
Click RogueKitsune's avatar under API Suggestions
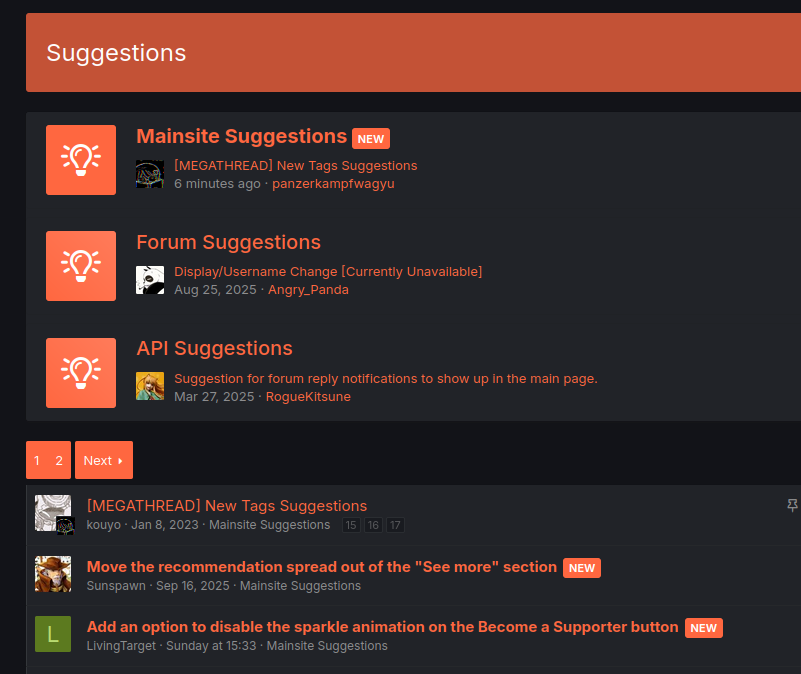[150, 386]
